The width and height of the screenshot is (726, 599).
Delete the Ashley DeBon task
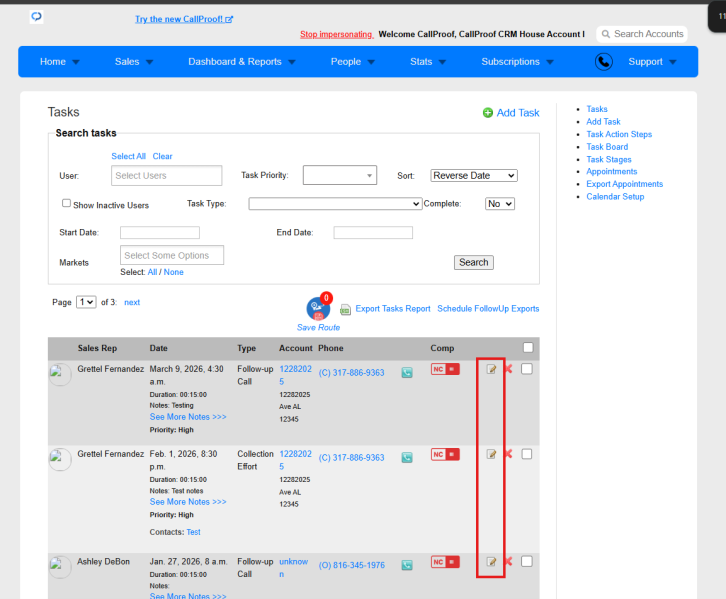[508, 562]
